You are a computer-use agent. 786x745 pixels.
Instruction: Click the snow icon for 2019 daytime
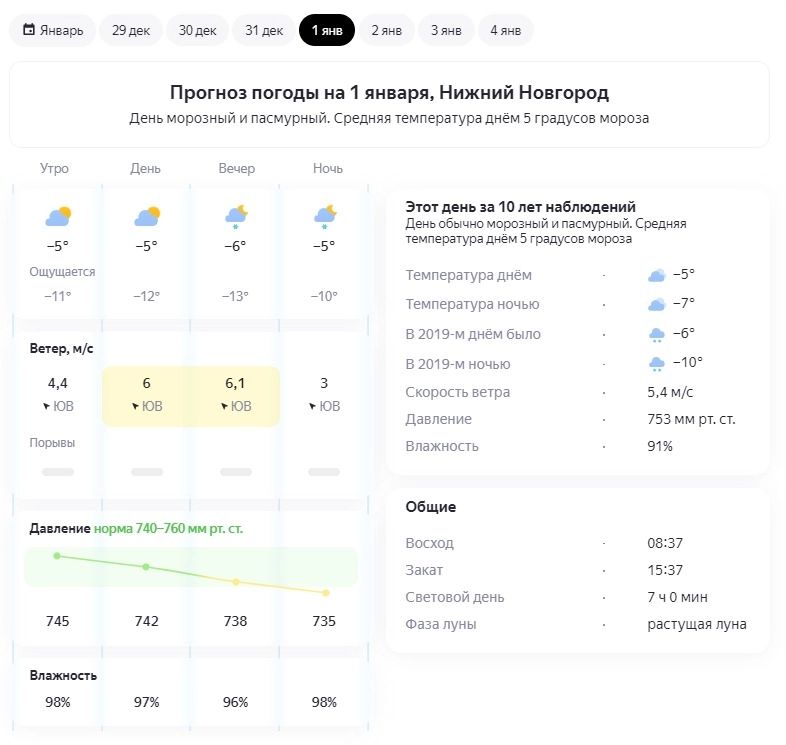(657, 334)
